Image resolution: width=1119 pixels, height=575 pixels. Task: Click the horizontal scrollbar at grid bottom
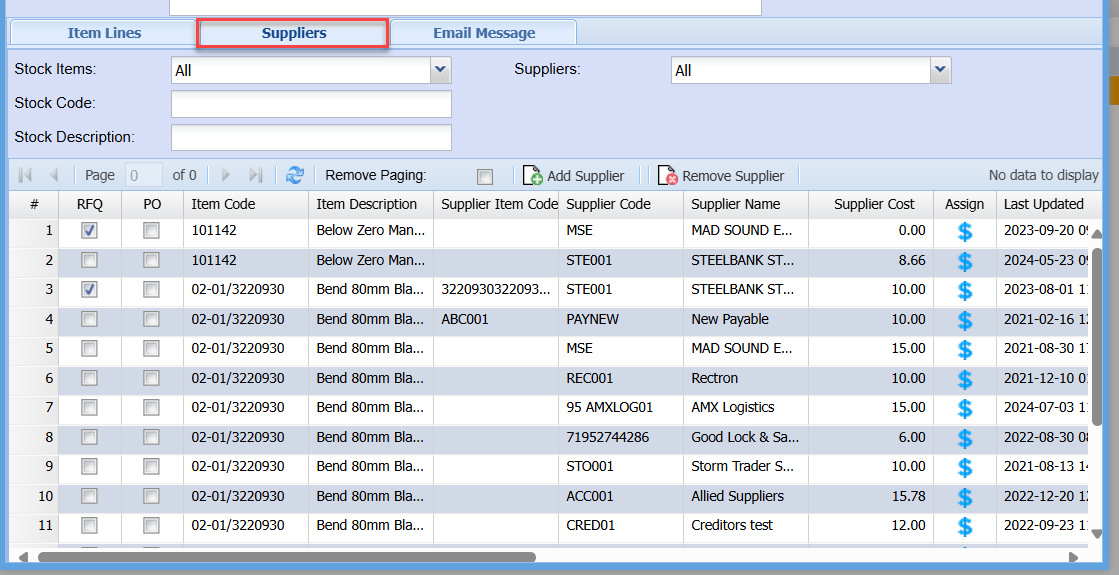(x=287, y=557)
